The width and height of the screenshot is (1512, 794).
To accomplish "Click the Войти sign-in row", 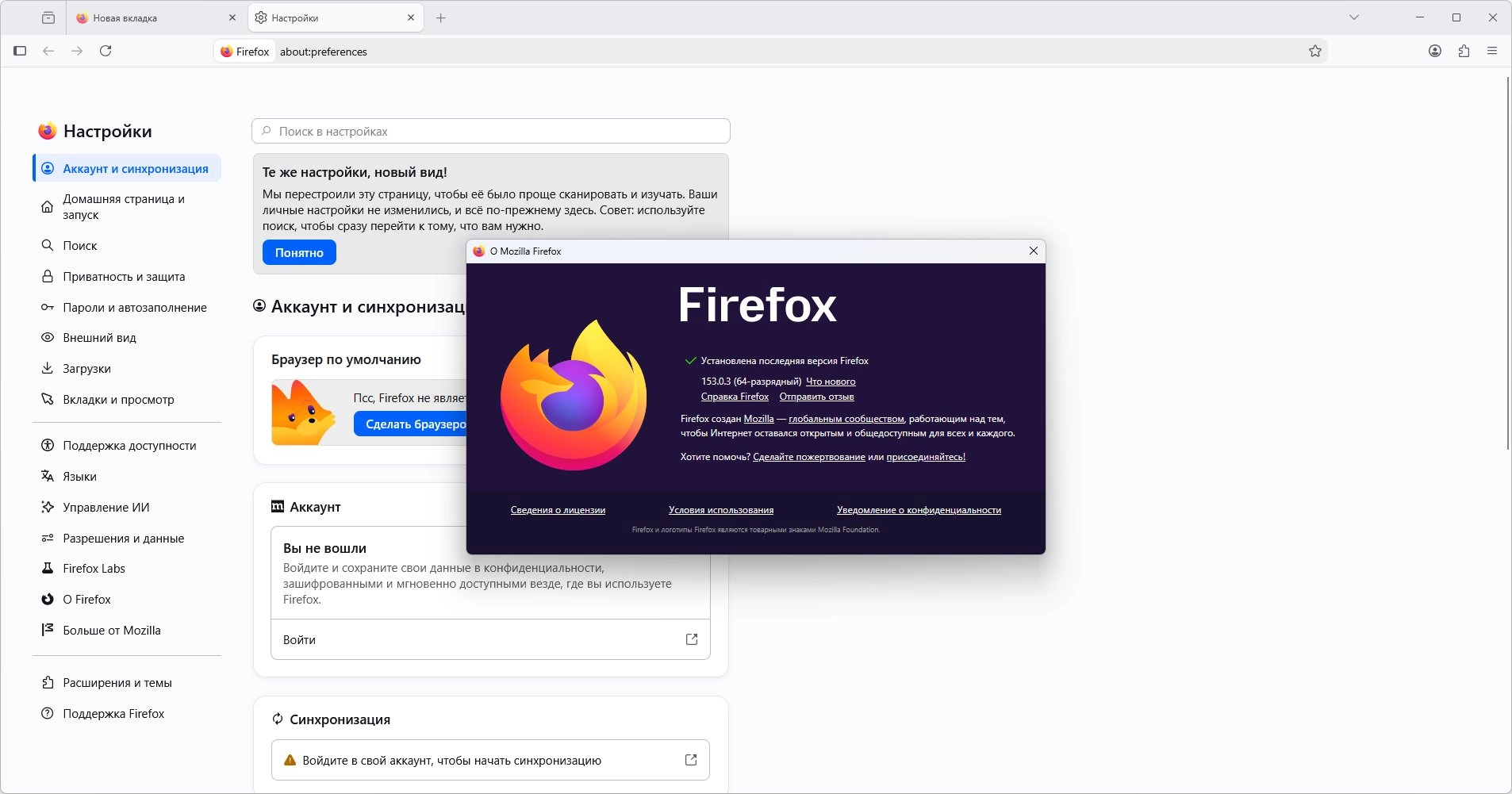I will 490,639.
